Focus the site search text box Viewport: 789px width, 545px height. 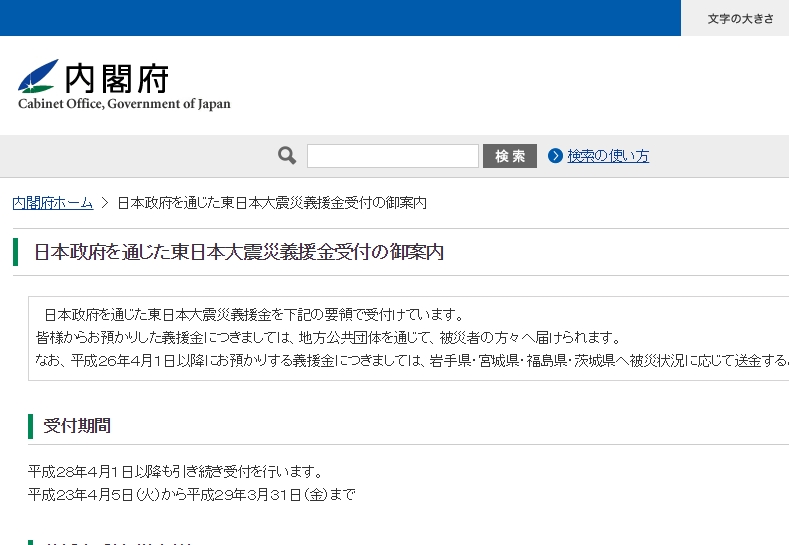click(x=392, y=156)
